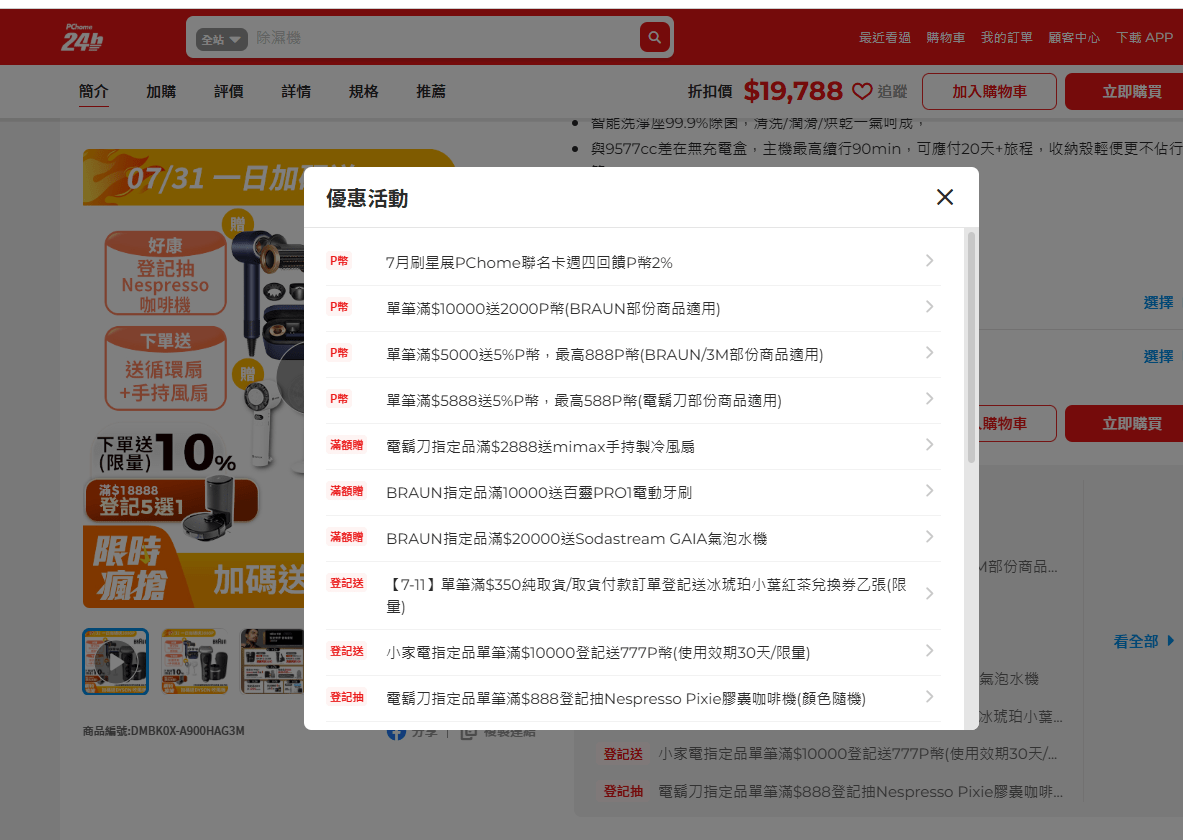
Task: Click 滿額贈 tag on Sodastream row
Action: tap(346, 537)
